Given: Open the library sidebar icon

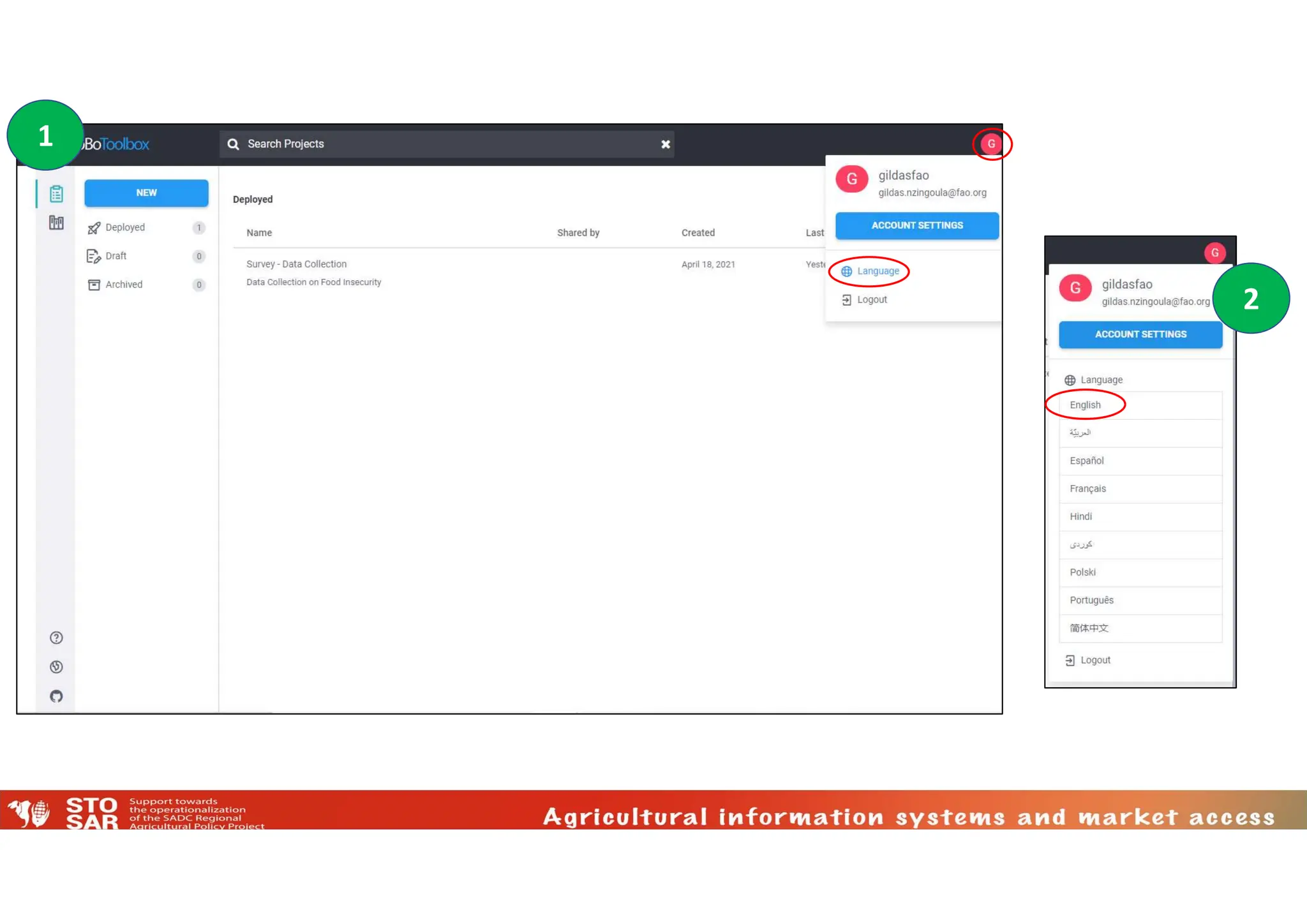Looking at the screenshot, I should pyautogui.click(x=56, y=223).
